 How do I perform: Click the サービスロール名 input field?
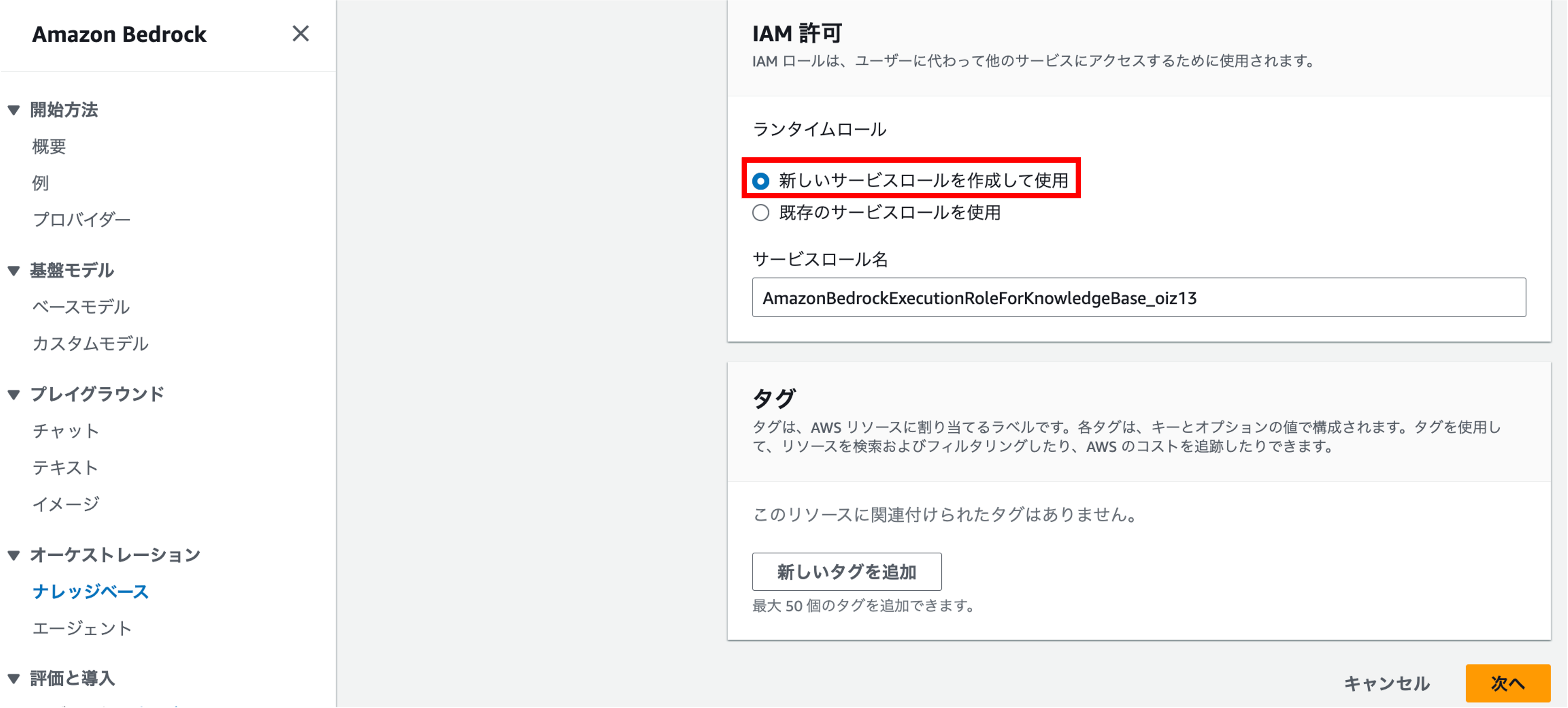[1138, 298]
